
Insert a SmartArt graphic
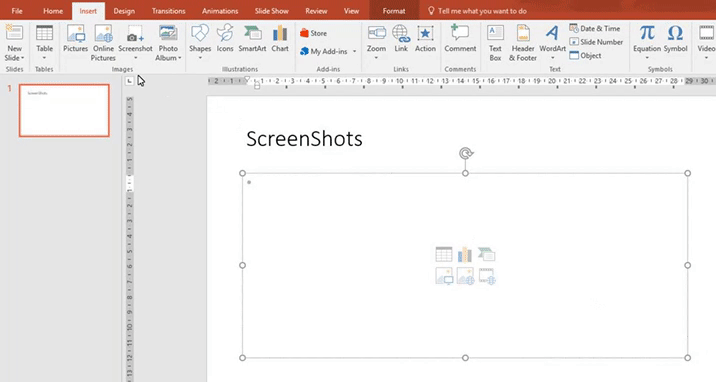pyautogui.click(x=252, y=38)
